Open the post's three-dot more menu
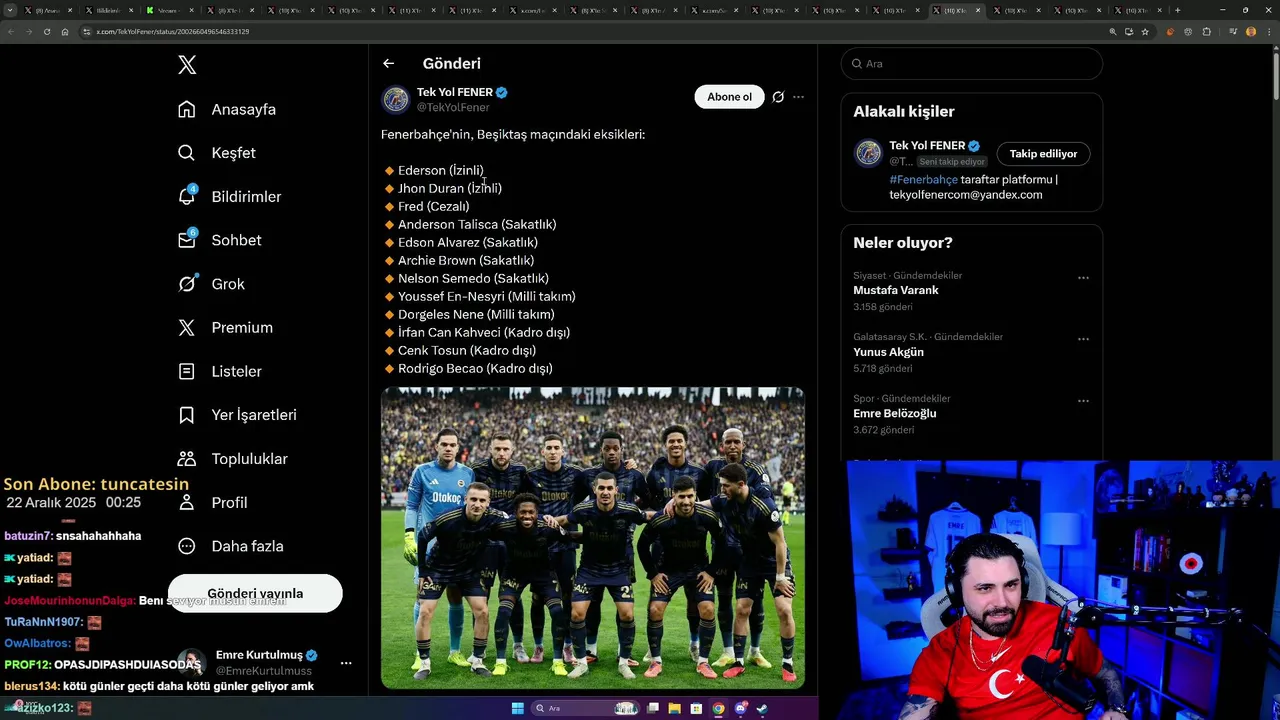This screenshot has height=720, width=1280. 798,97
